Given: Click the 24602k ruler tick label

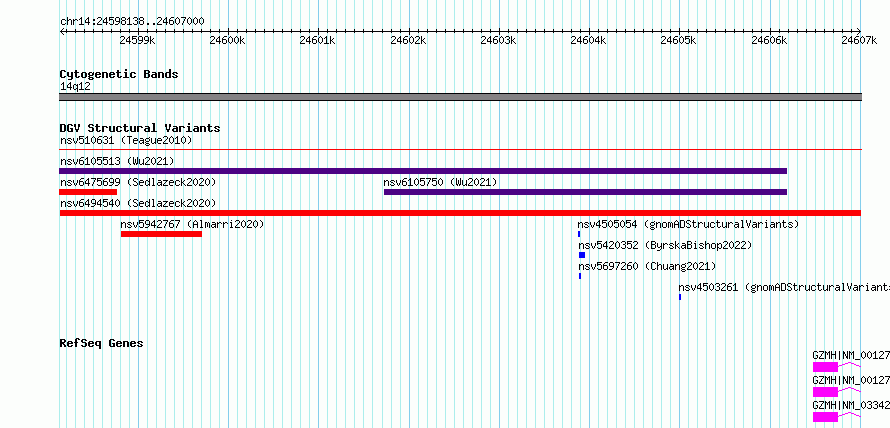Looking at the screenshot, I should [x=408, y=40].
